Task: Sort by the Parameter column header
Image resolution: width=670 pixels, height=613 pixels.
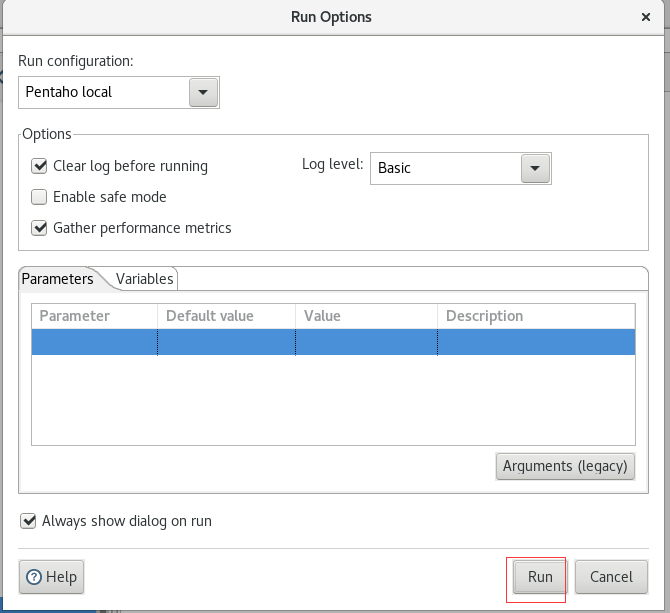Action: coord(94,316)
